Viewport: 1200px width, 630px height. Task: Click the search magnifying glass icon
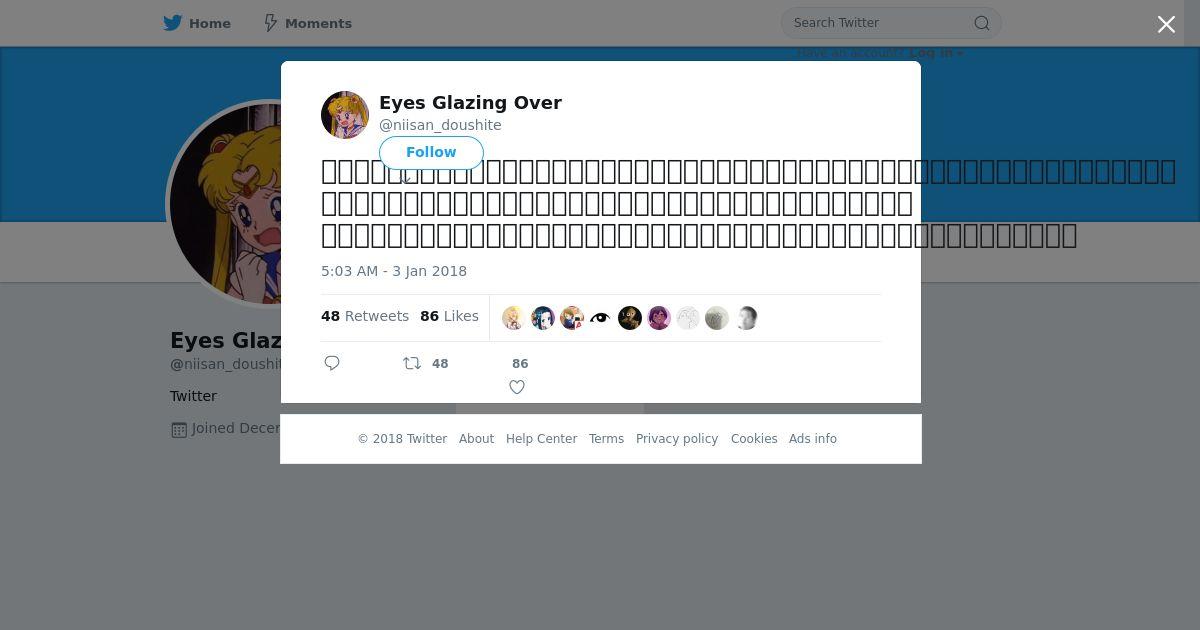(x=982, y=23)
